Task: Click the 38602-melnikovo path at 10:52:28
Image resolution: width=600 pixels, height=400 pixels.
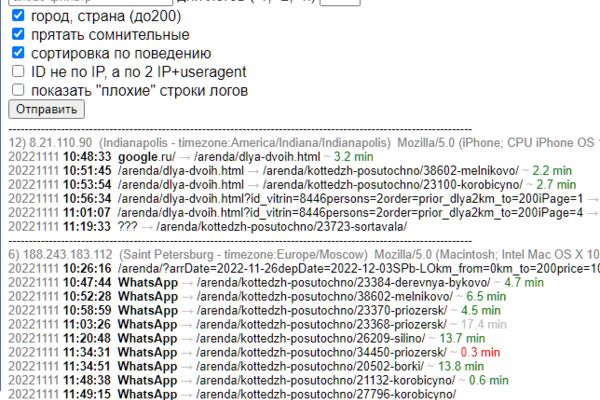Action: tap(324, 297)
